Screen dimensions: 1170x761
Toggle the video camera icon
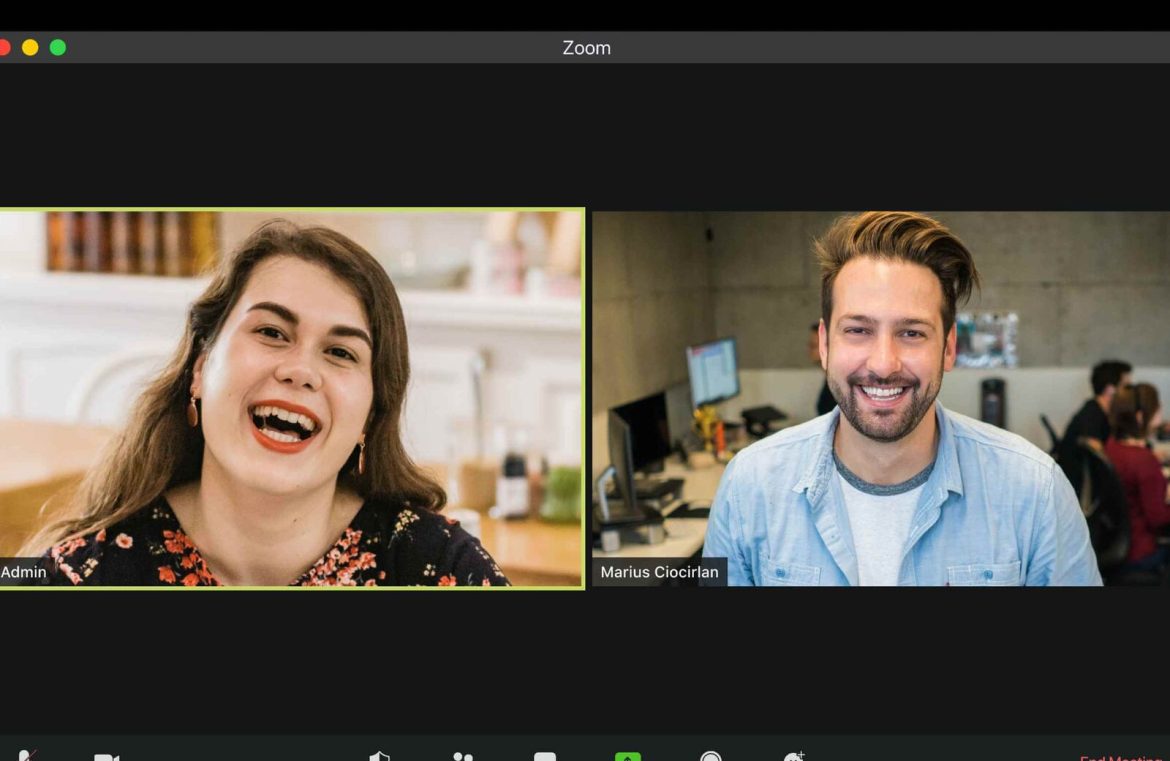click(x=106, y=757)
